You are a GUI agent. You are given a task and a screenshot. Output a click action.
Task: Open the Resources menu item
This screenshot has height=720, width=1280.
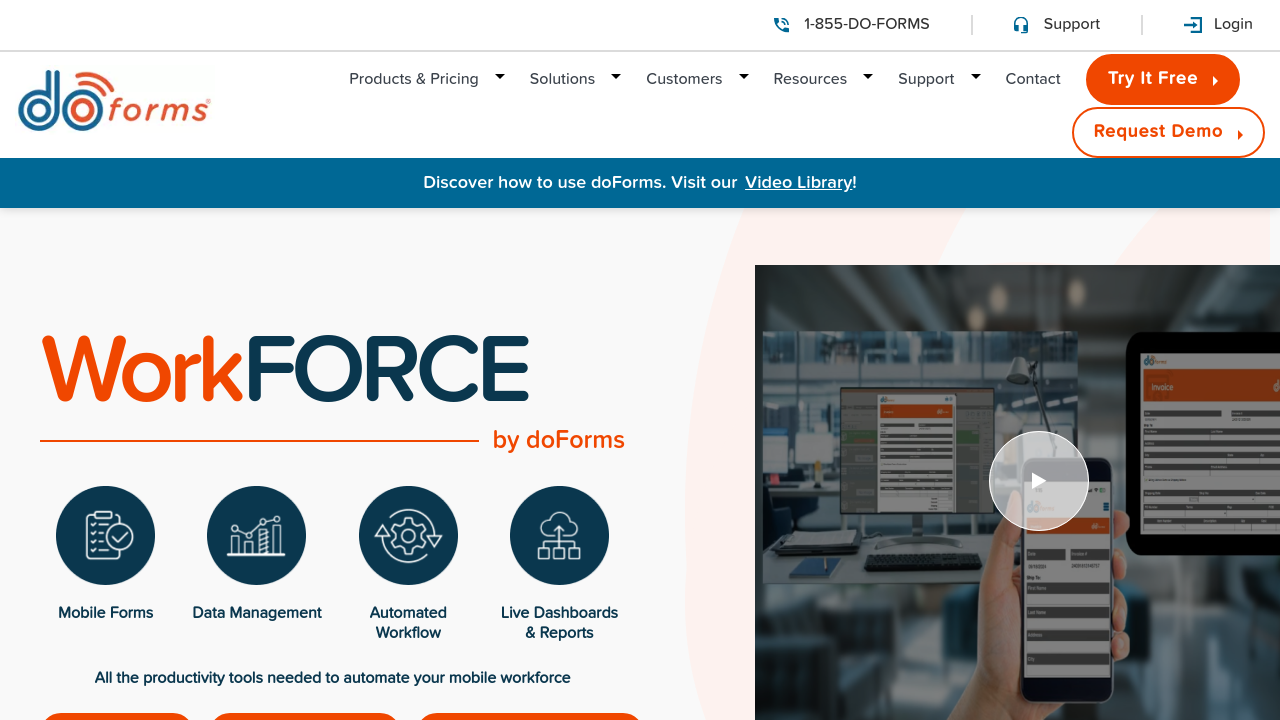pyautogui.click(x=810, y=79)
